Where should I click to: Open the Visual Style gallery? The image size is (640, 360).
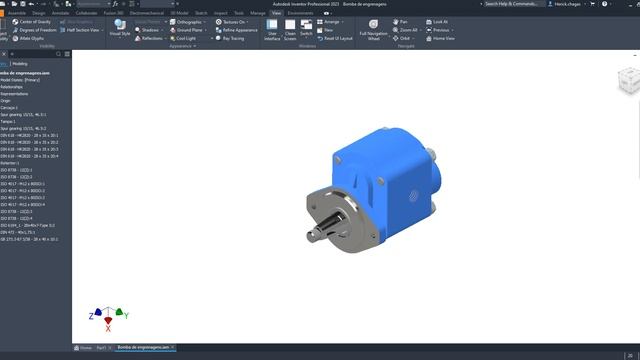coord(120,28)
